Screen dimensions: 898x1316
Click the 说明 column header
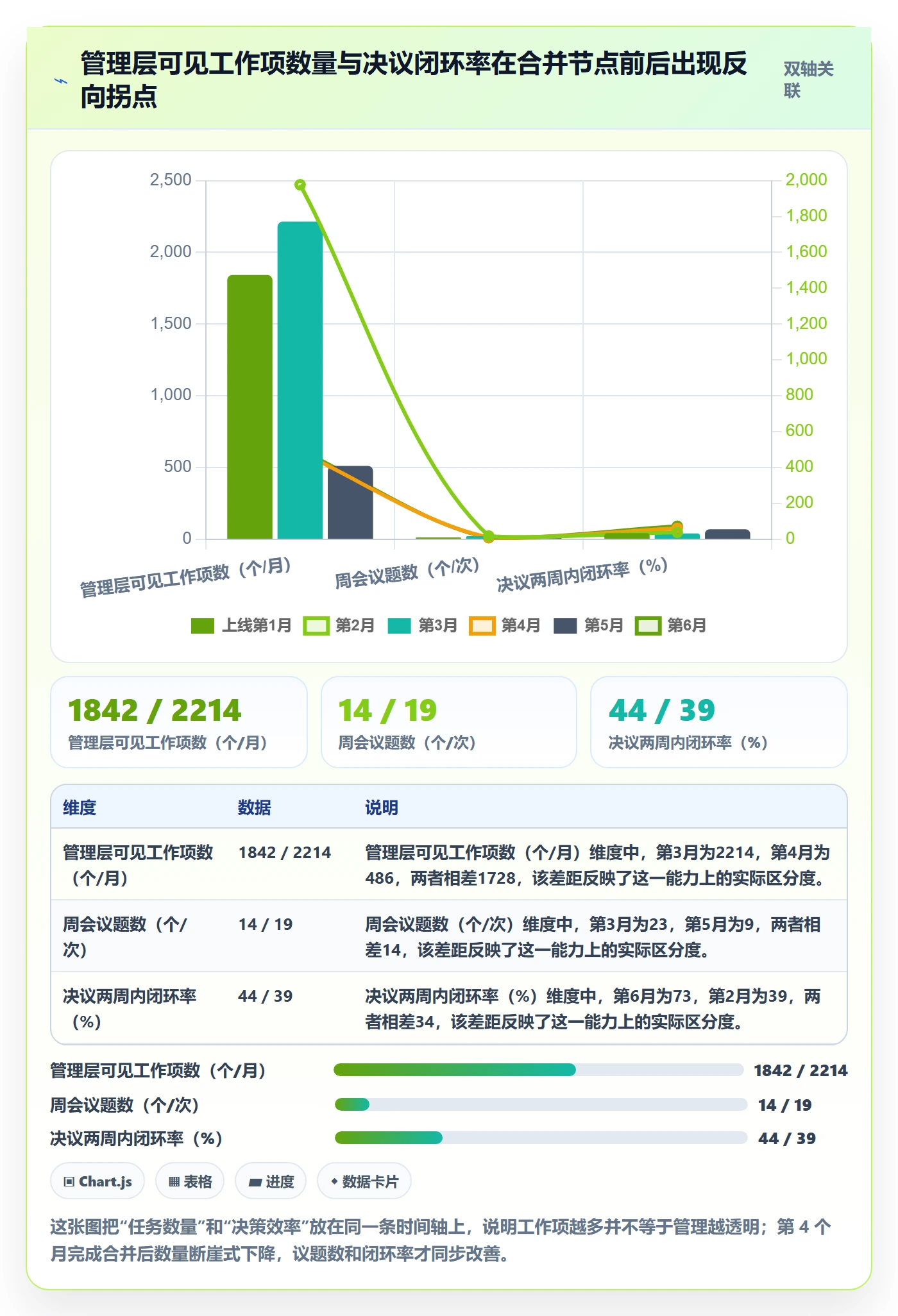(382, 807)
